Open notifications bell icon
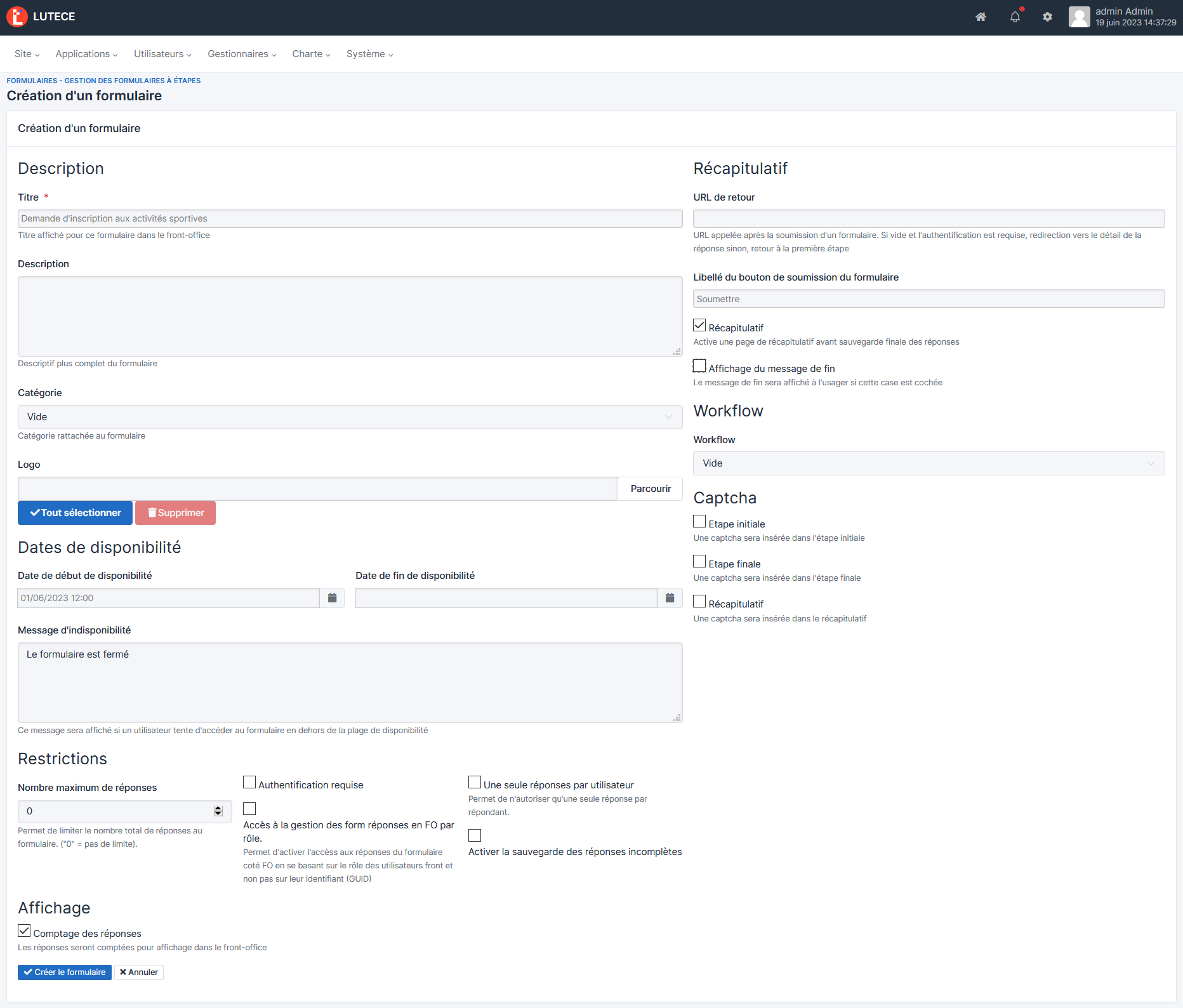Viewport: 1183px width, 1008px height. (x=1015, y=17)
